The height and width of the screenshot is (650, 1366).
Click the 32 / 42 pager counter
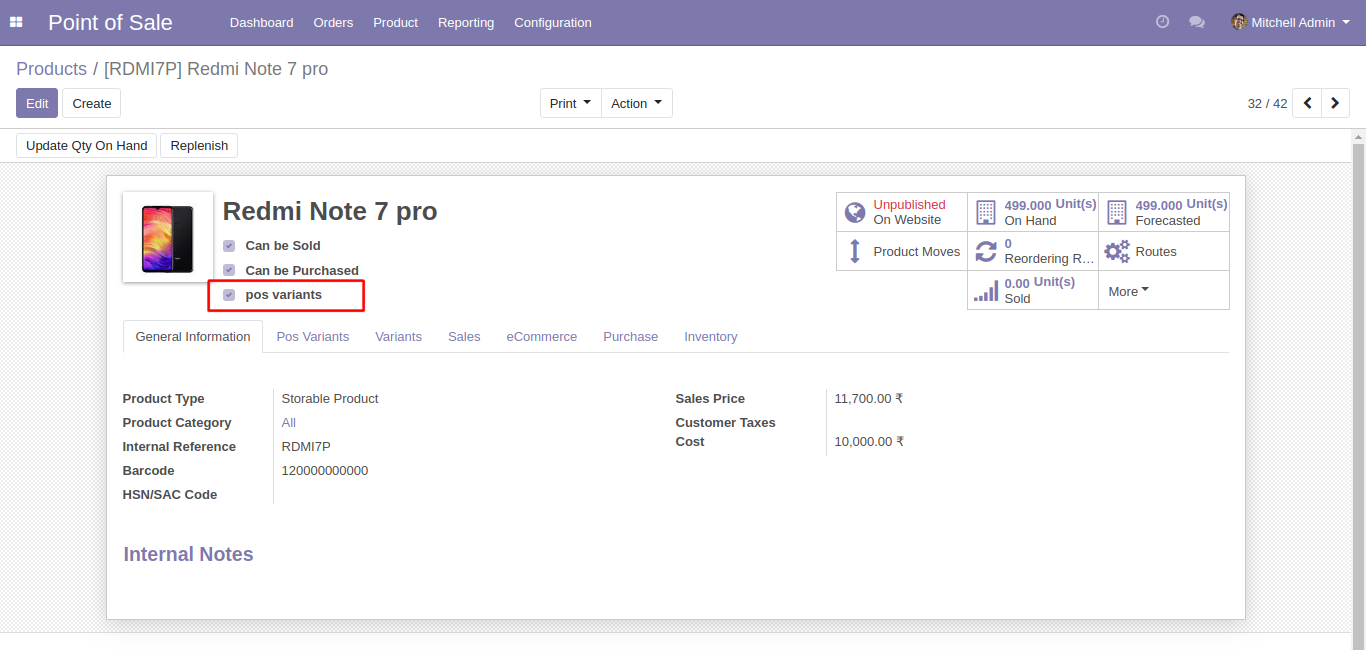click(x=1267, y=103)
